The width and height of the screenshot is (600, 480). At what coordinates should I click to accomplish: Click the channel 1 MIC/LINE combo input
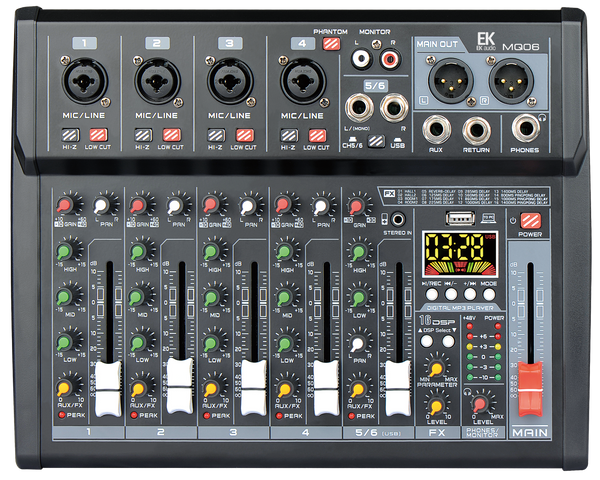pos(86,80)
